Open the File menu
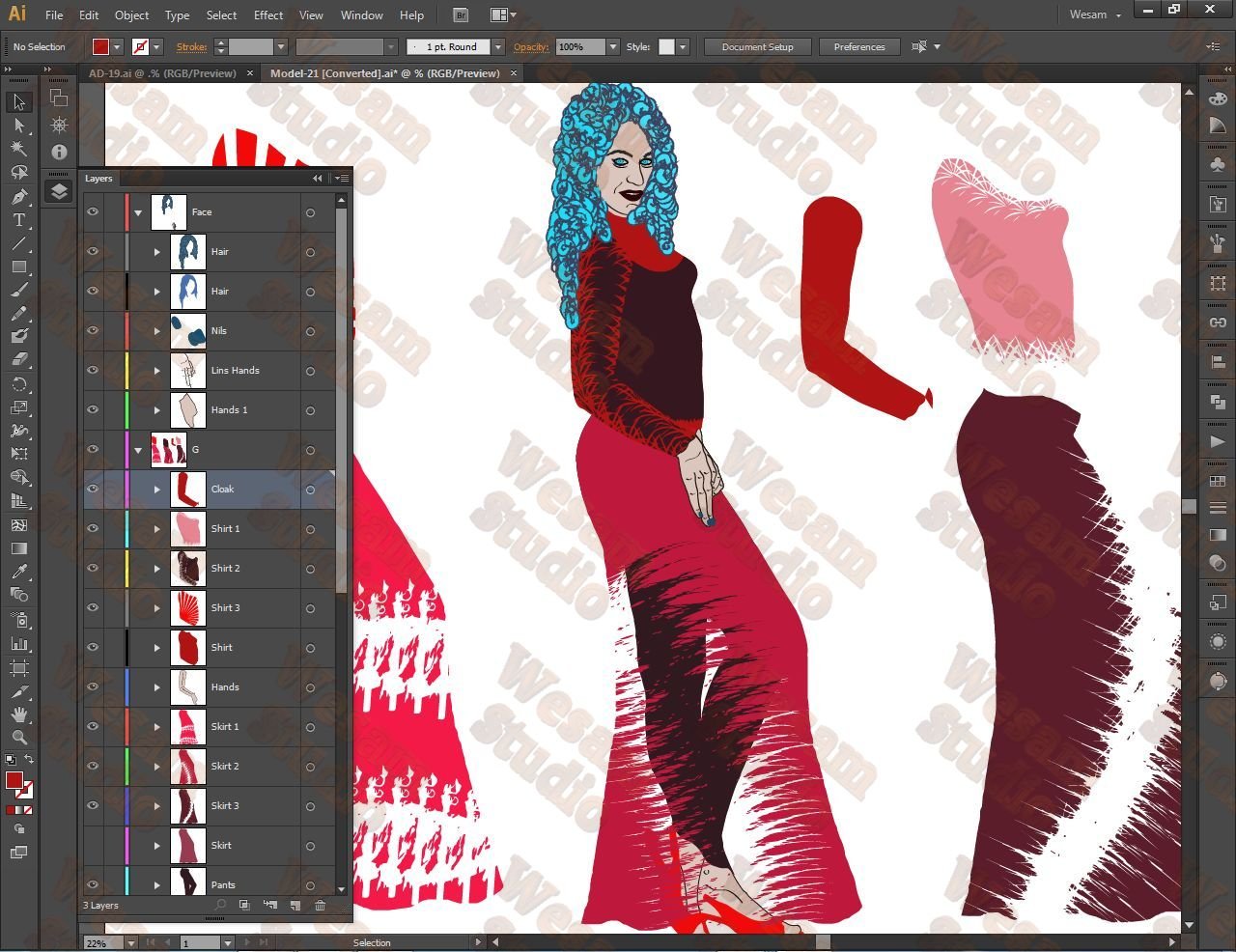The width and height of the screenshot is (1236, 952). pyautogui.click(x=54, y=14)
